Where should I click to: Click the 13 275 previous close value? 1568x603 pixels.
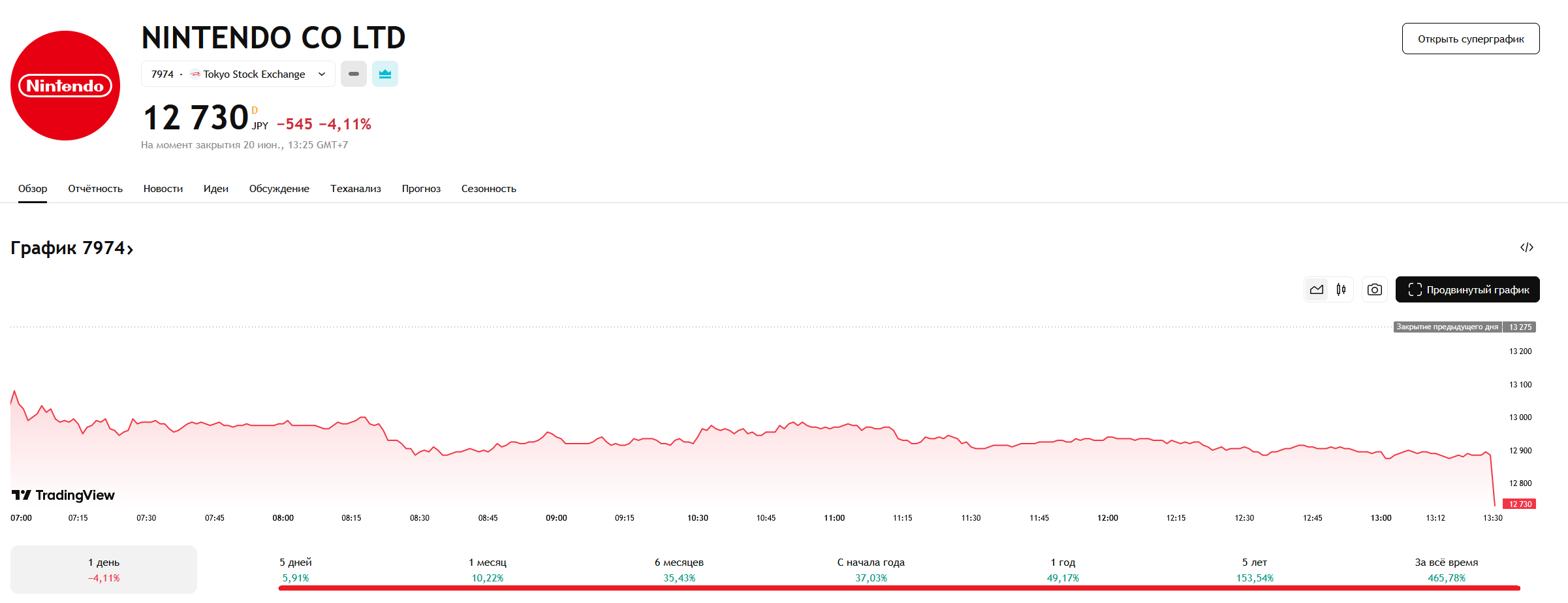tap(1520, 327)
